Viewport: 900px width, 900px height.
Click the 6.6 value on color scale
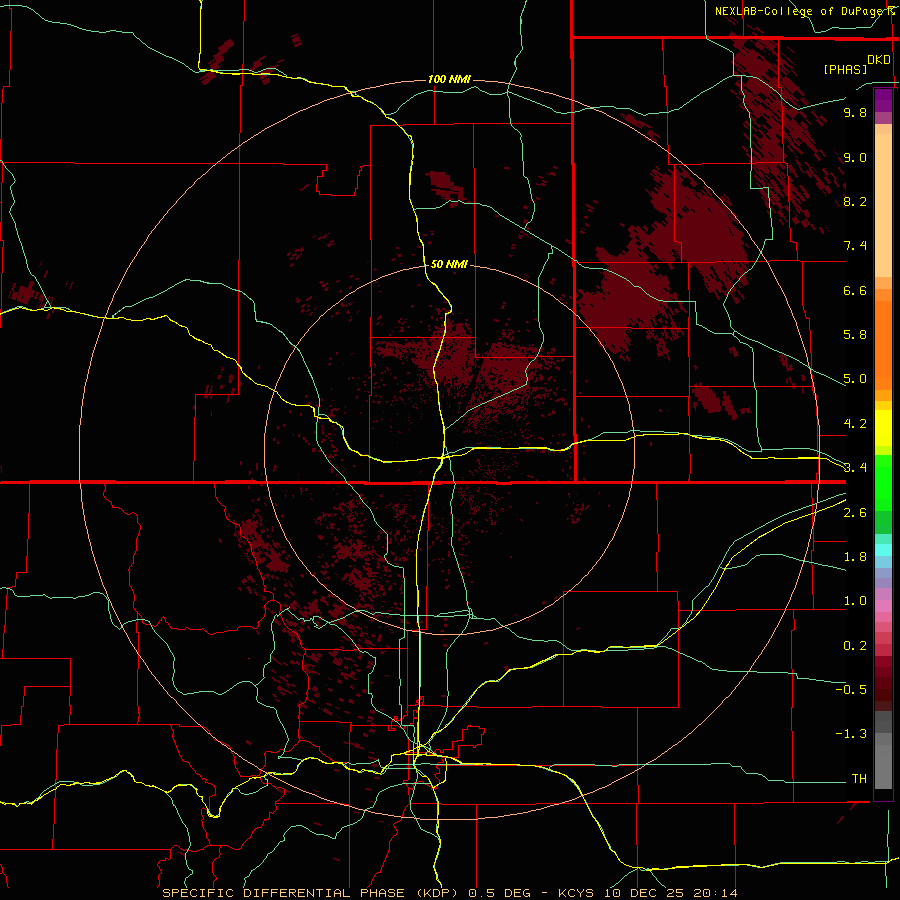(855, 290)
